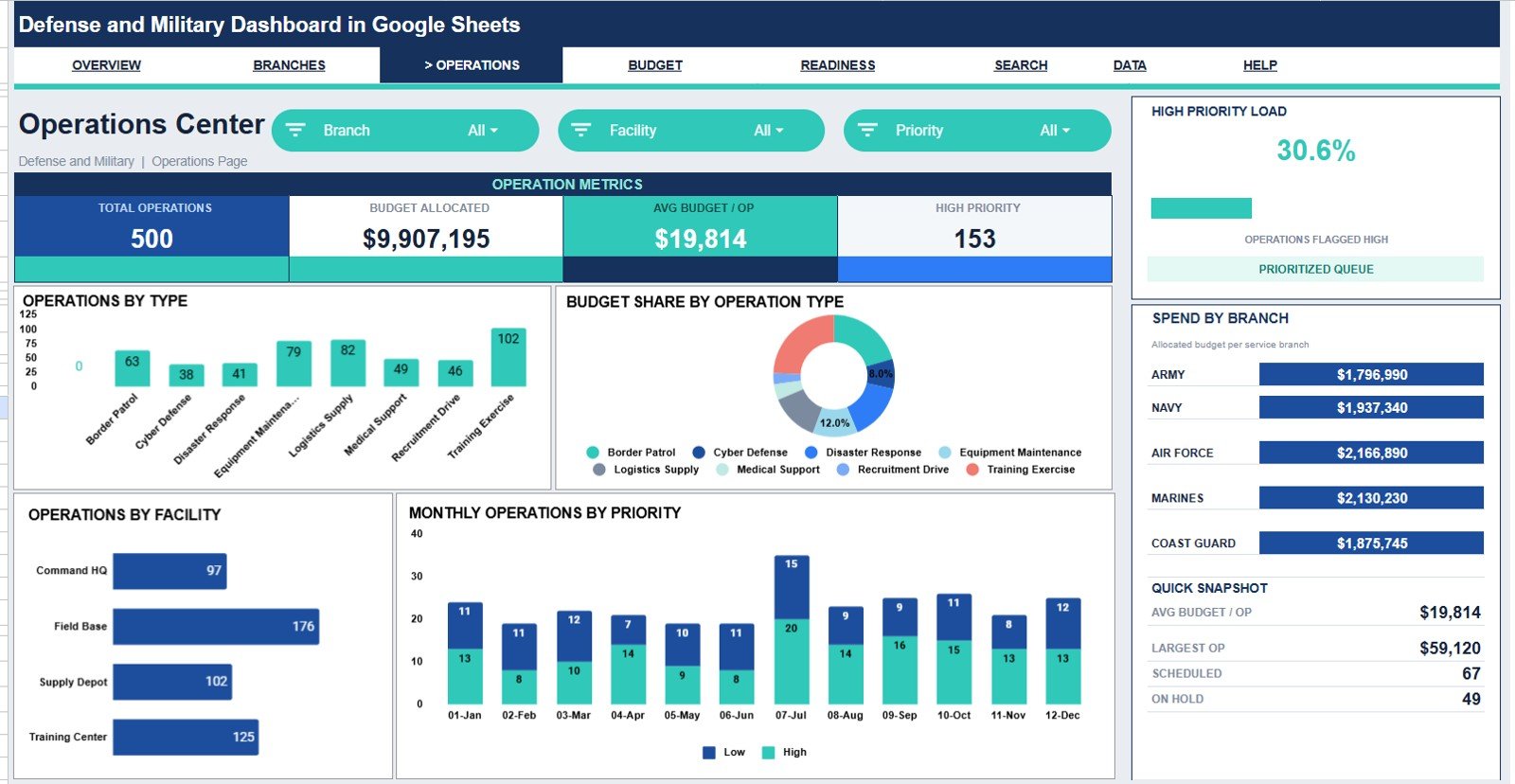
Task: Click the Border Patrol legend swatch
Action: click(593, 453)
